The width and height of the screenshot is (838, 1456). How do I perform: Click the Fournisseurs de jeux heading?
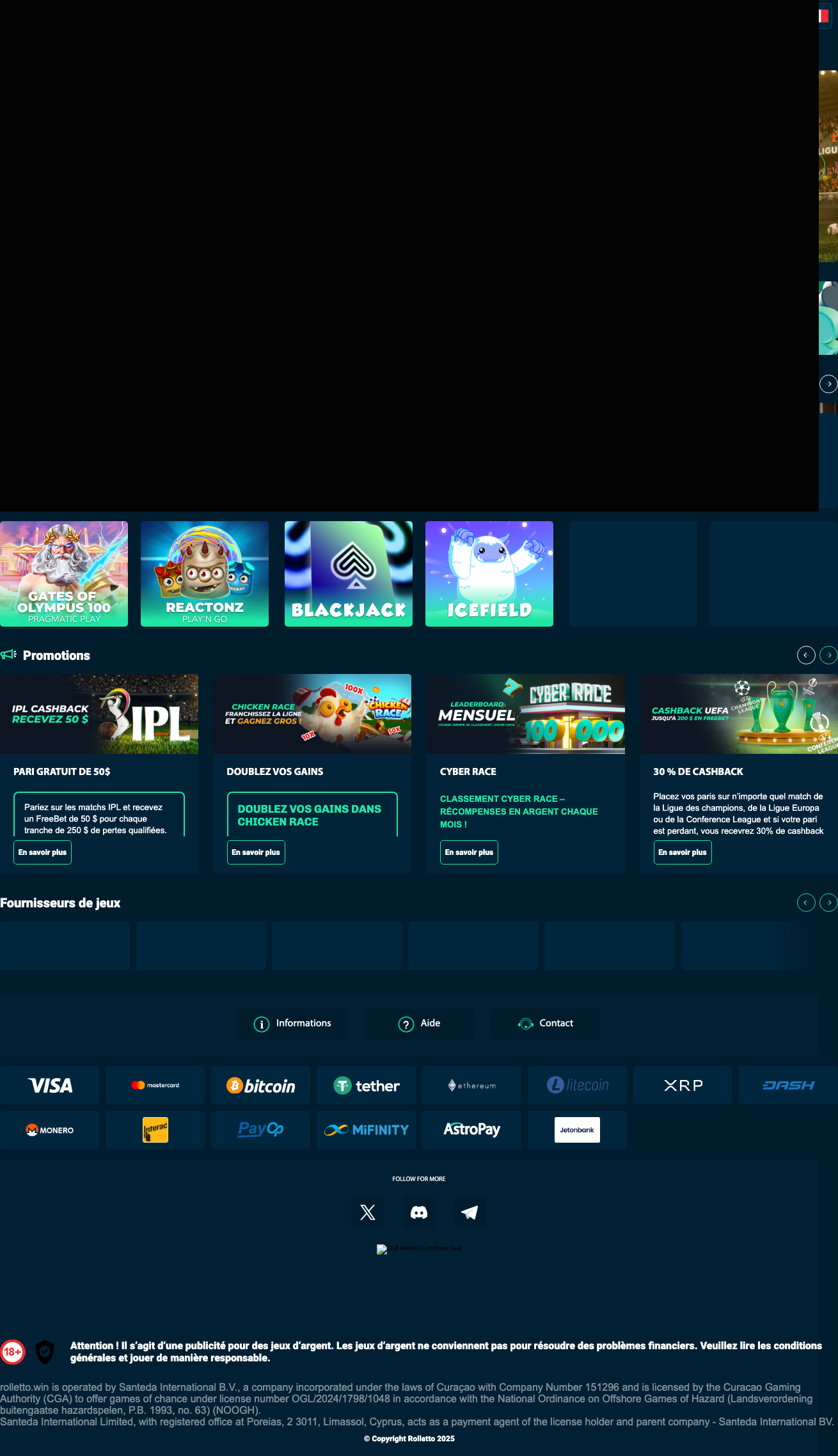[x=60, y=903]
